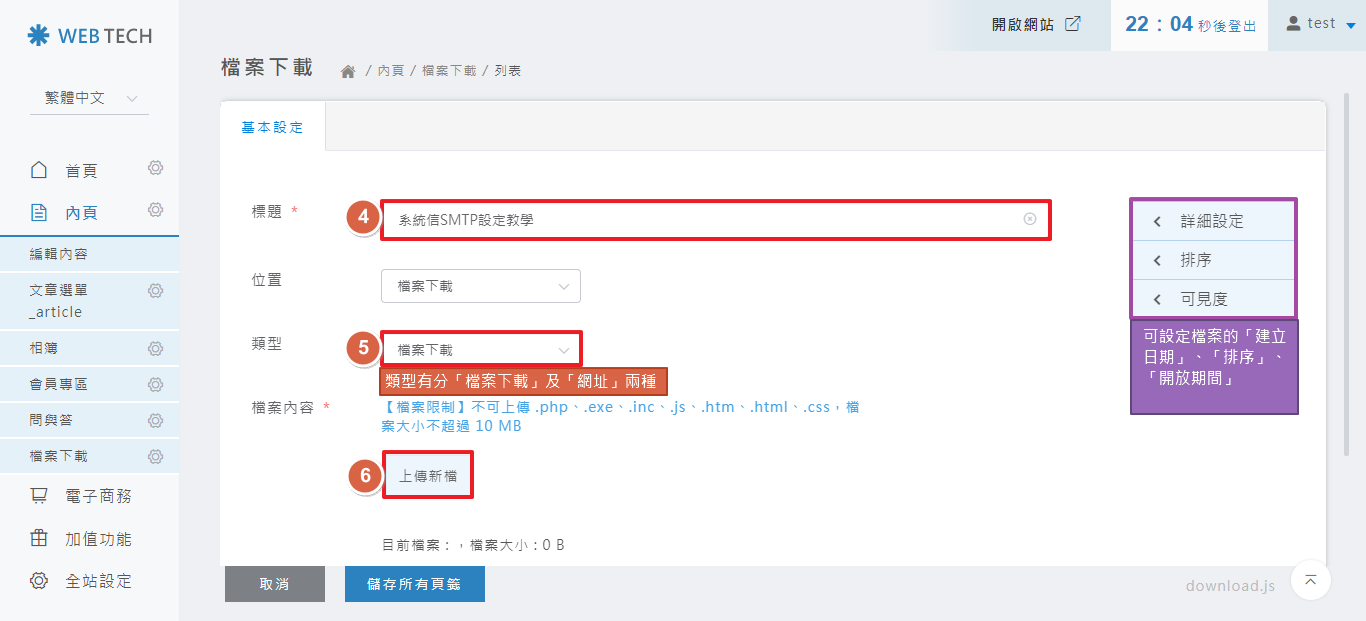Open the 類型 dropdown
The image size is (1366, 621).
(480, 350)
